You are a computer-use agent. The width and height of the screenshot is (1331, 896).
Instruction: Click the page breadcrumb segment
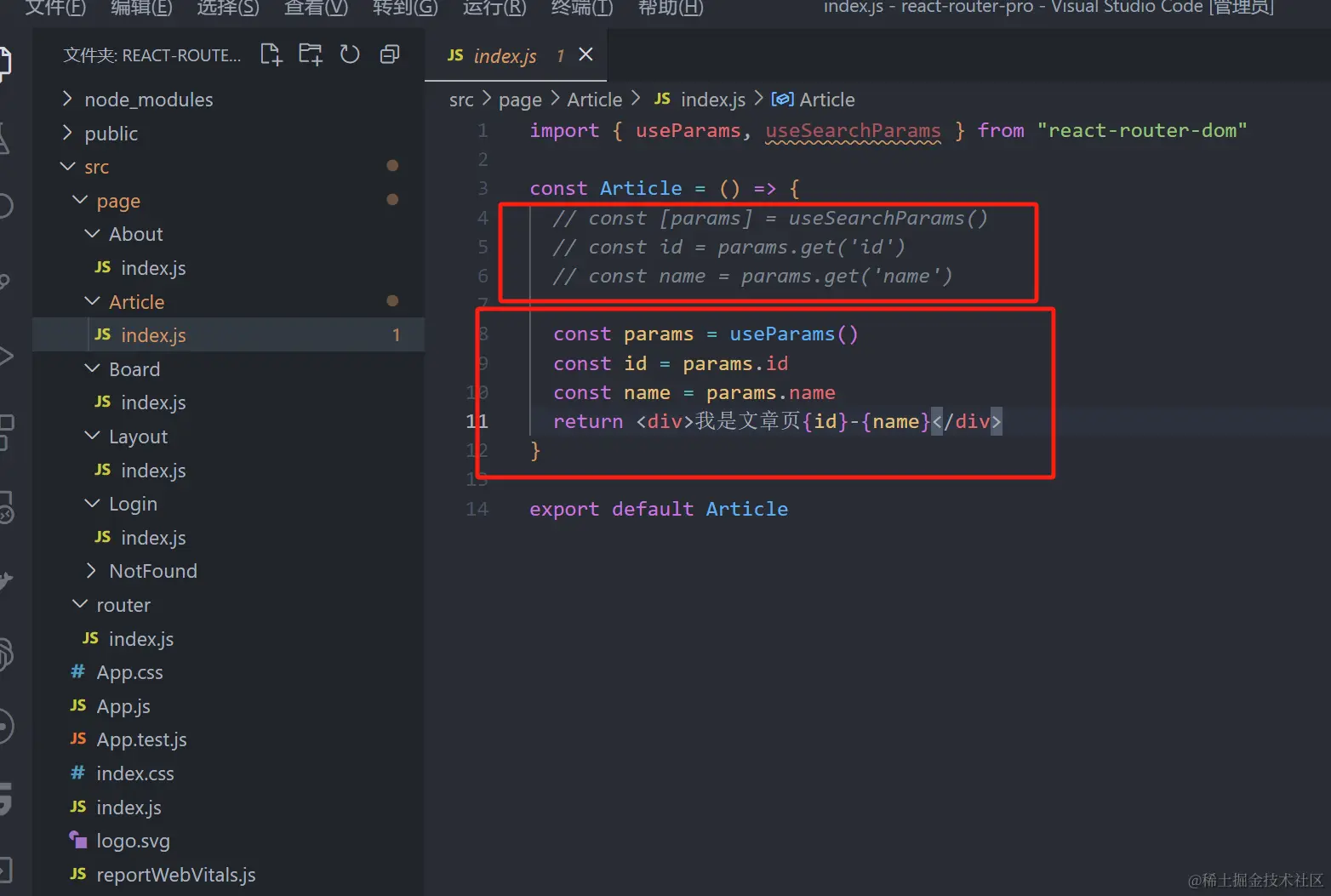point(520,100)
